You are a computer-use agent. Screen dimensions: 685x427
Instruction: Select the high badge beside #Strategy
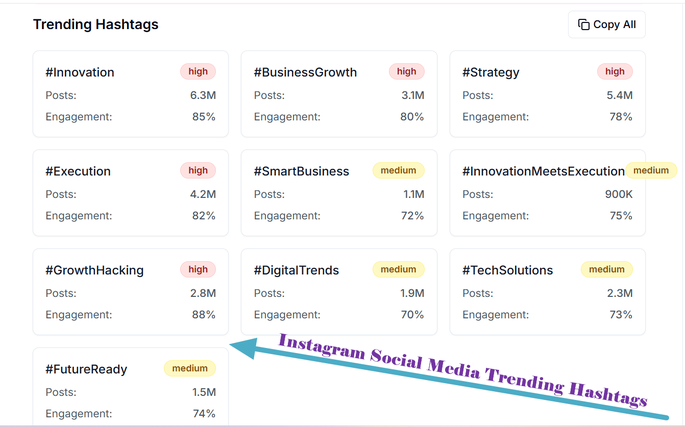click(x=615, y=72)
